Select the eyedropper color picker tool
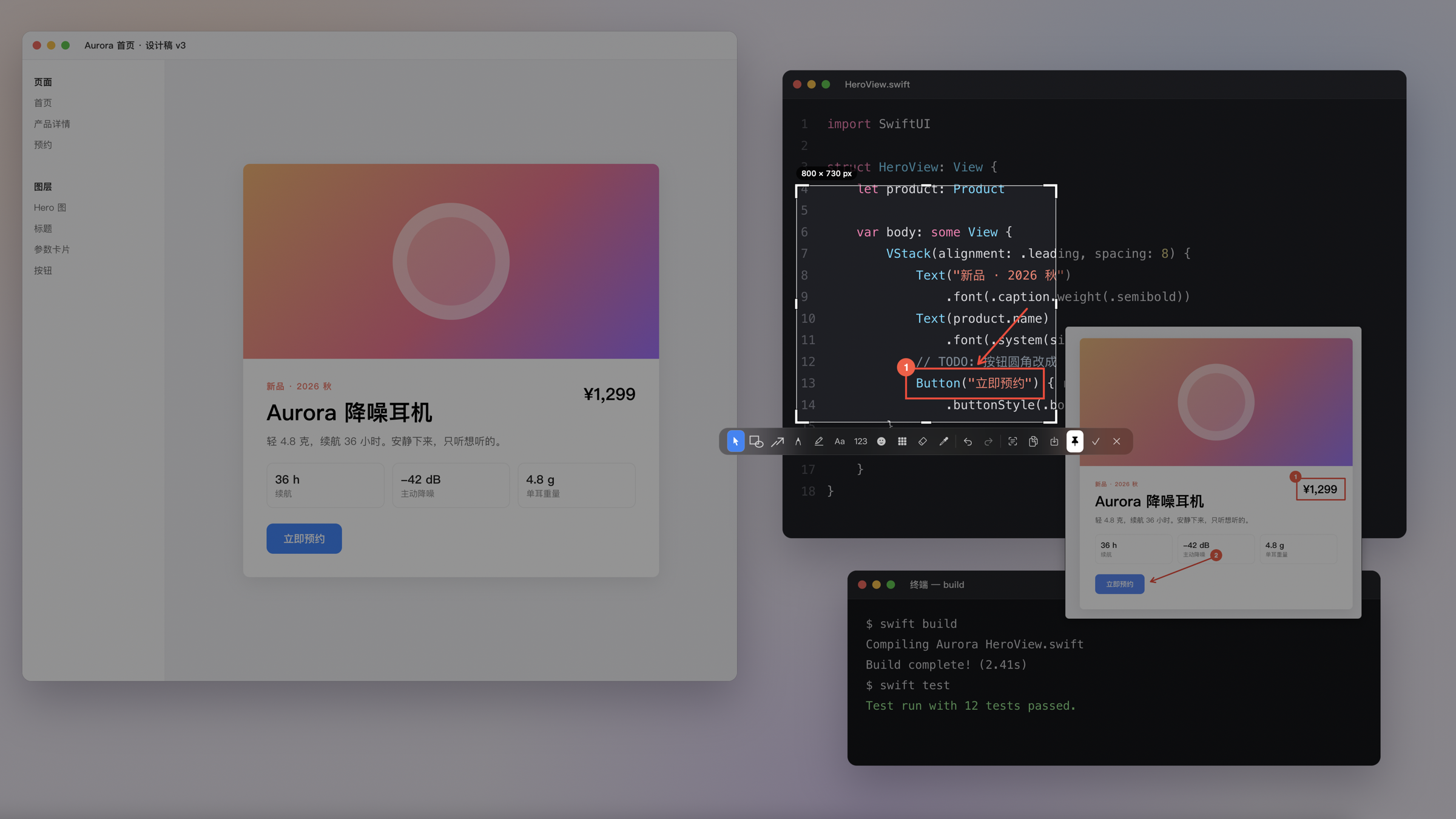Screen dimensions: 1456x819 pyautogui.click(x=944, y=442)
